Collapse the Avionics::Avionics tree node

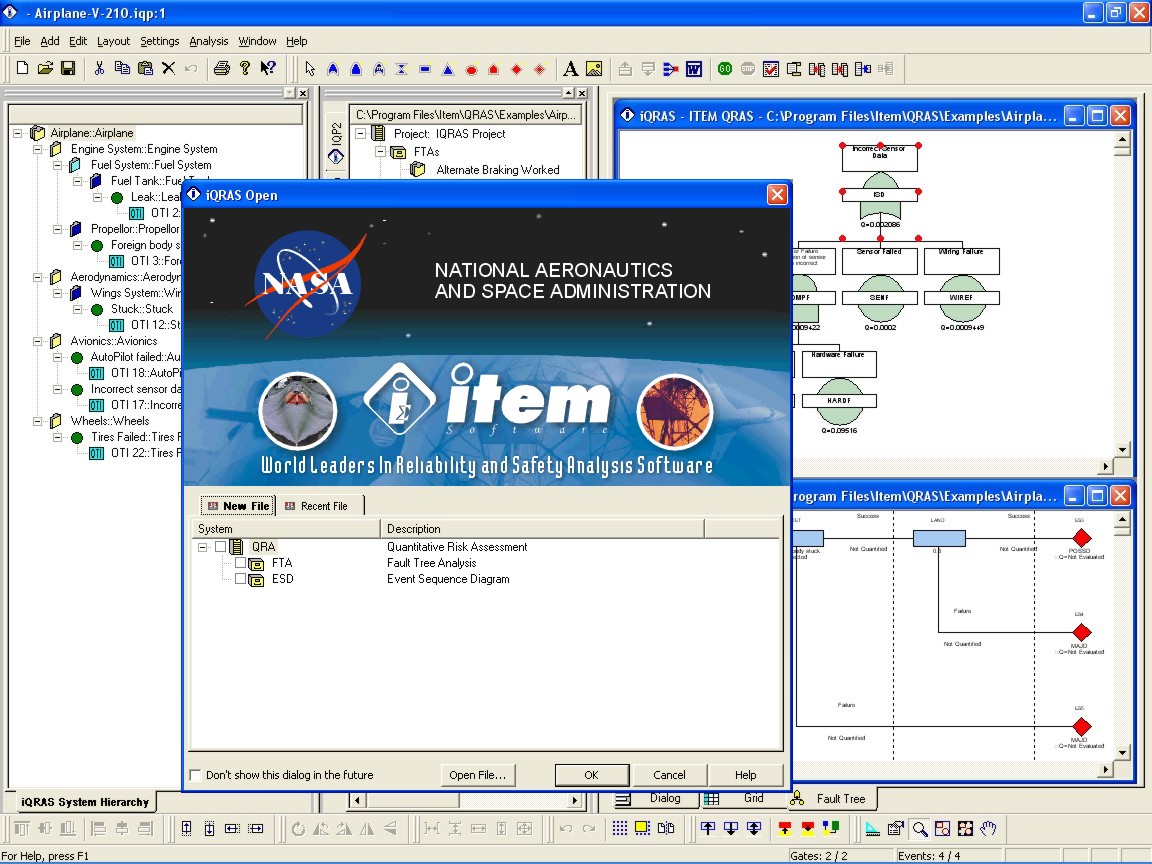click(x=37, y=341)
